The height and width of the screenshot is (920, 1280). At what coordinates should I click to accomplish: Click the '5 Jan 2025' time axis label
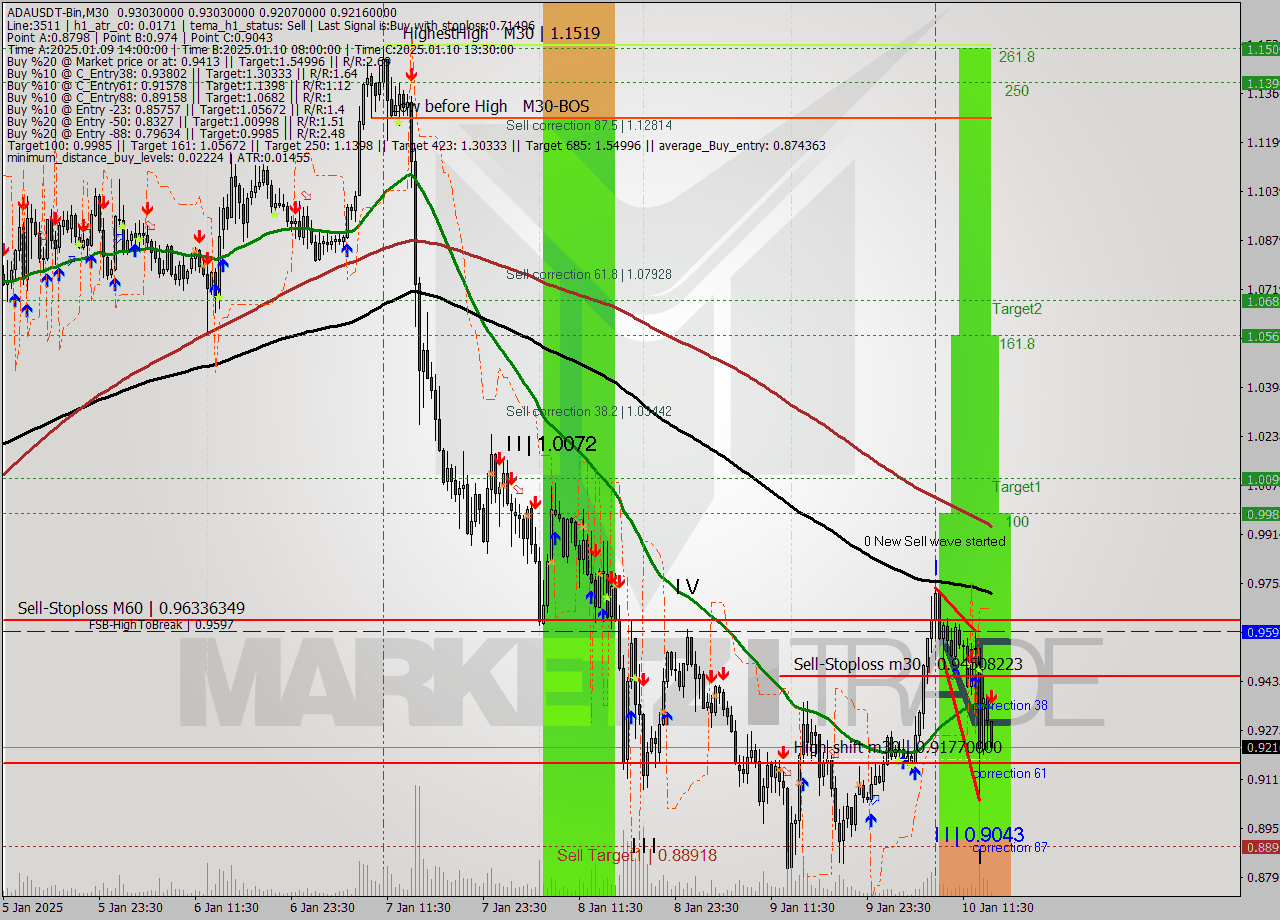pos(31,908)
